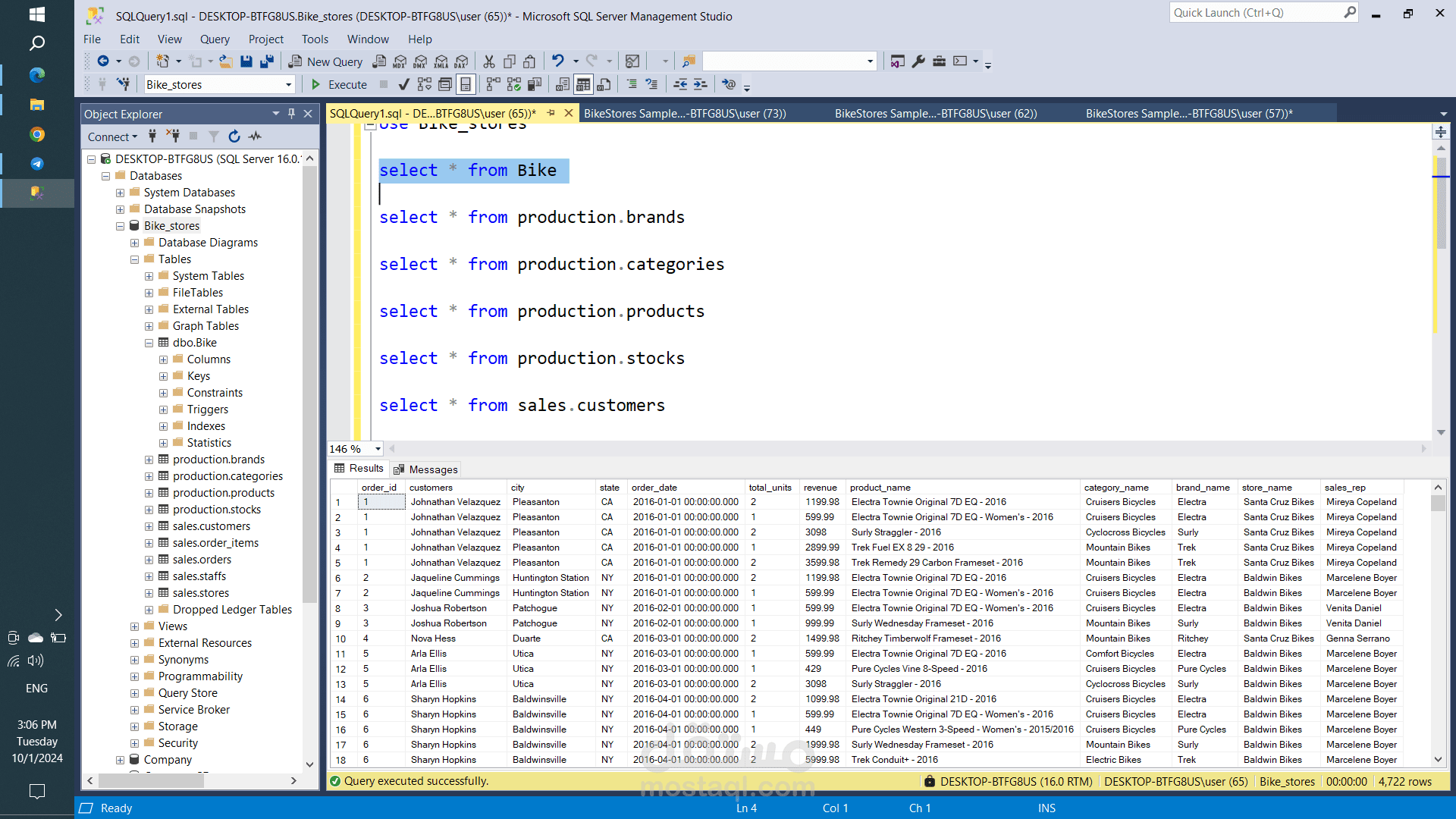Refresh the Object Explorer
This screenshot has width=1456, height=819.
coord(234,136)
